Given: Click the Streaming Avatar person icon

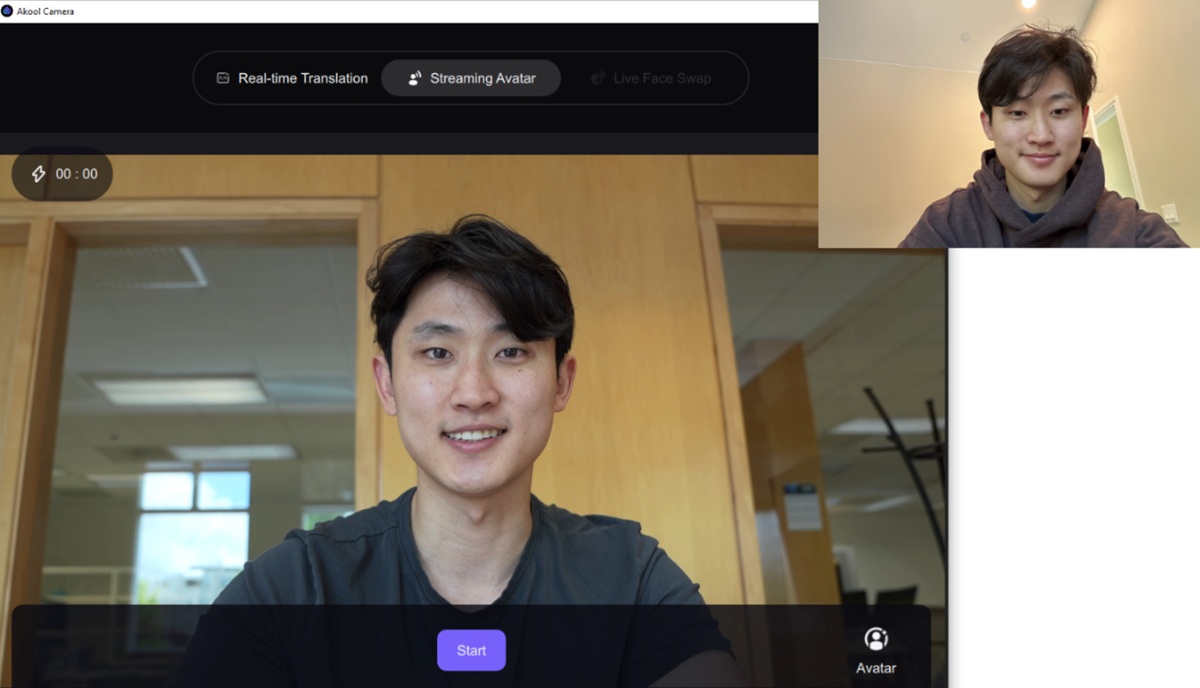Looking at the screenshot, I should pos(415,78).
